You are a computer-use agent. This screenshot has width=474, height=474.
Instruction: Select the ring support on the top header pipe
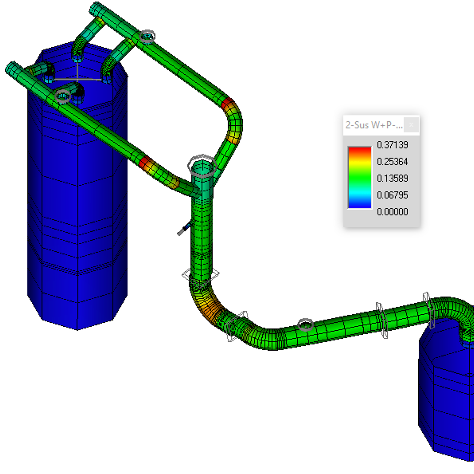[147, 36]
